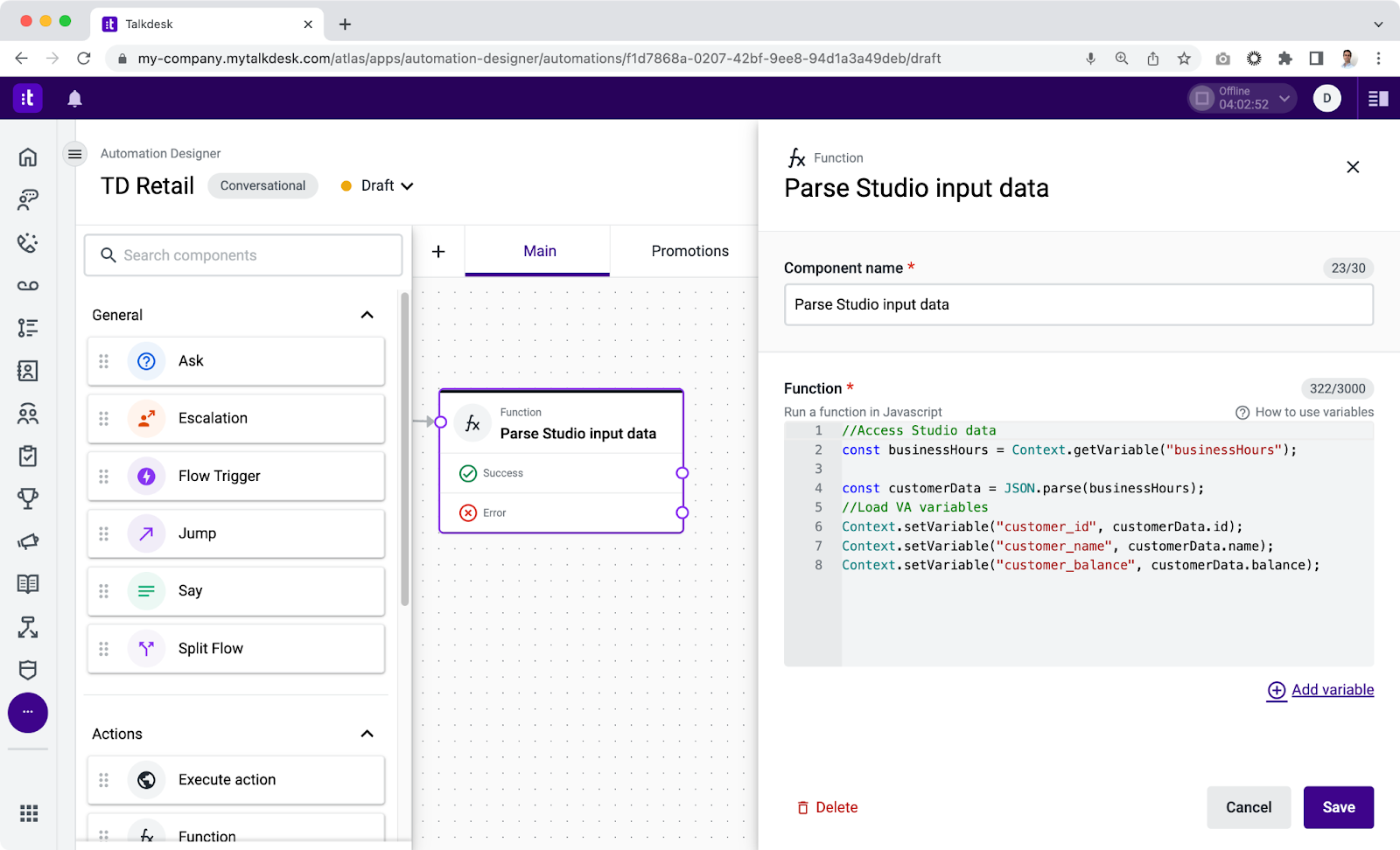Click inside the JavaScript function code editor
This screenshot has width=1400, height=850.
(x=1079, y=545)
